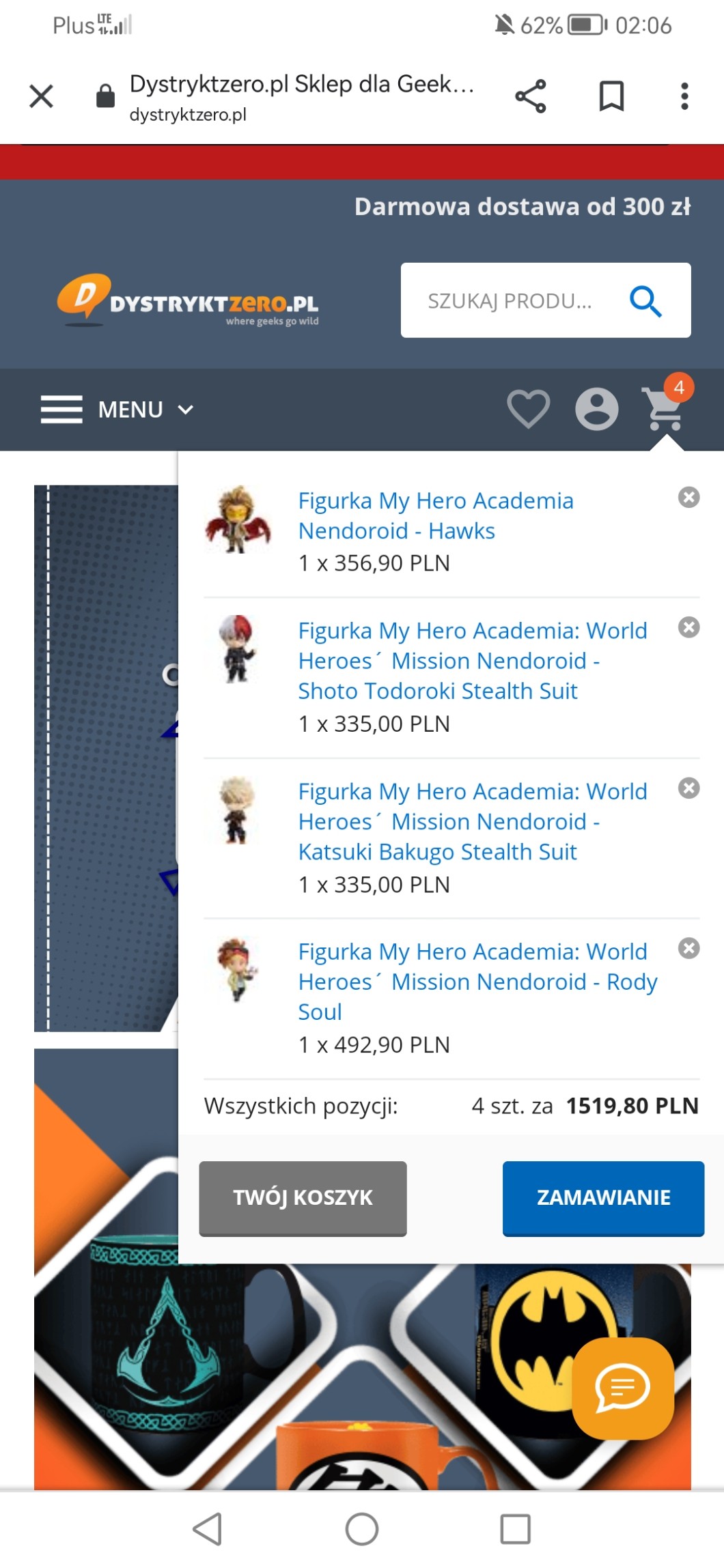Remove Katsuki Bakugo figure from cart
This screenshot has height=1568, width=724.
point(688,788)
